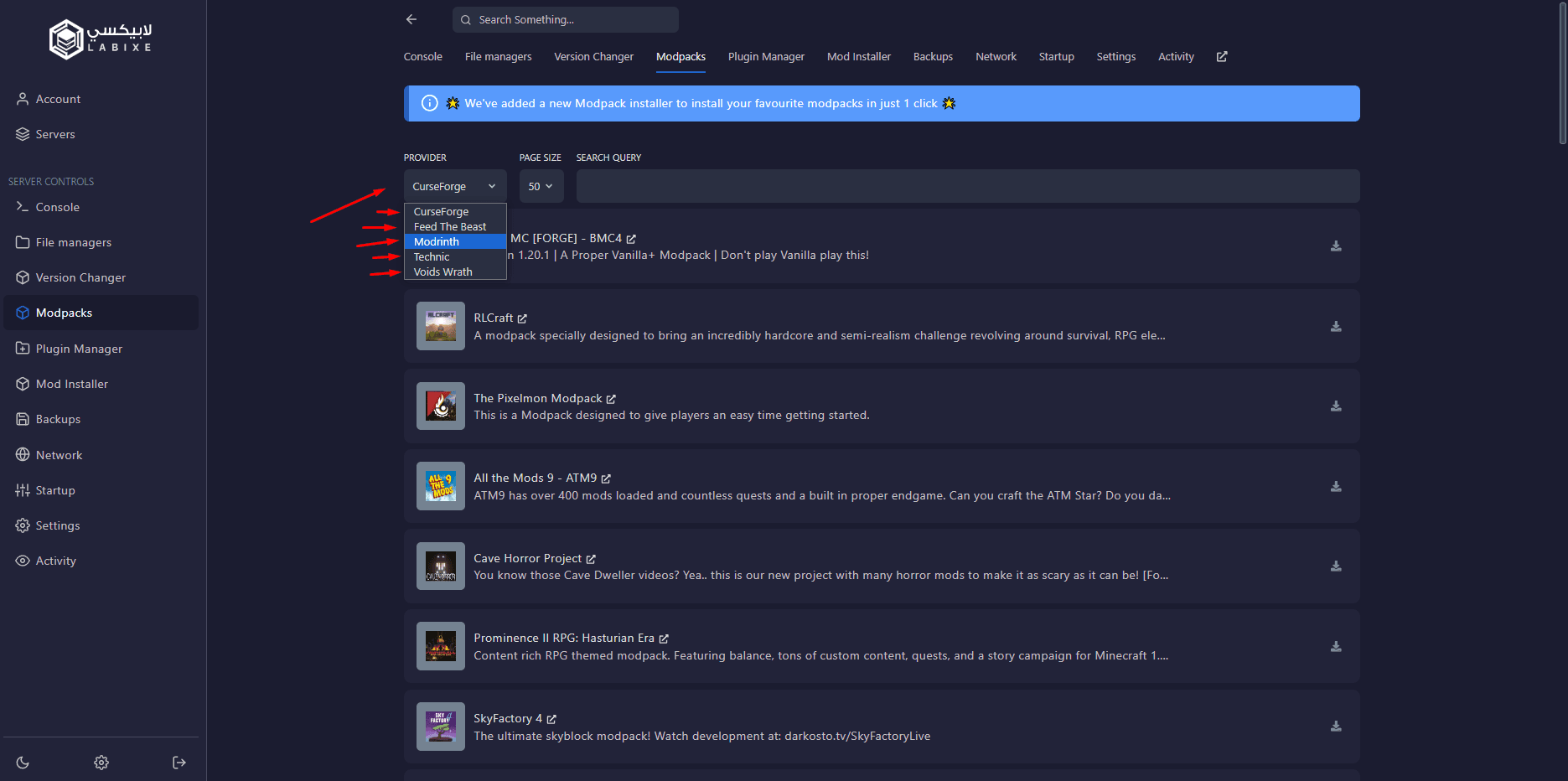
Task: Click the RLCraft thumbnail
Action: [441, 326]
